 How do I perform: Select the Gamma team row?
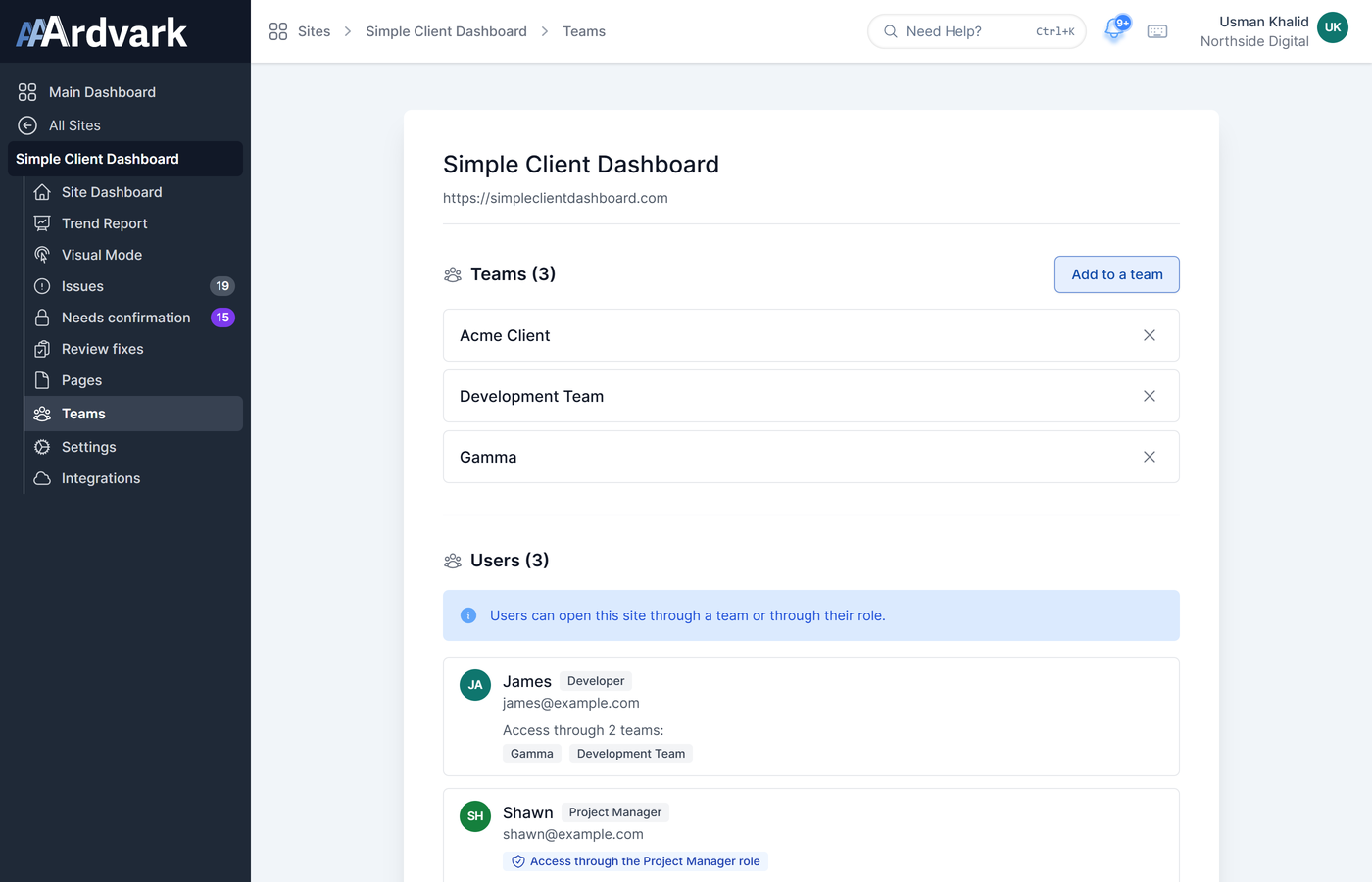click(811, 457)
